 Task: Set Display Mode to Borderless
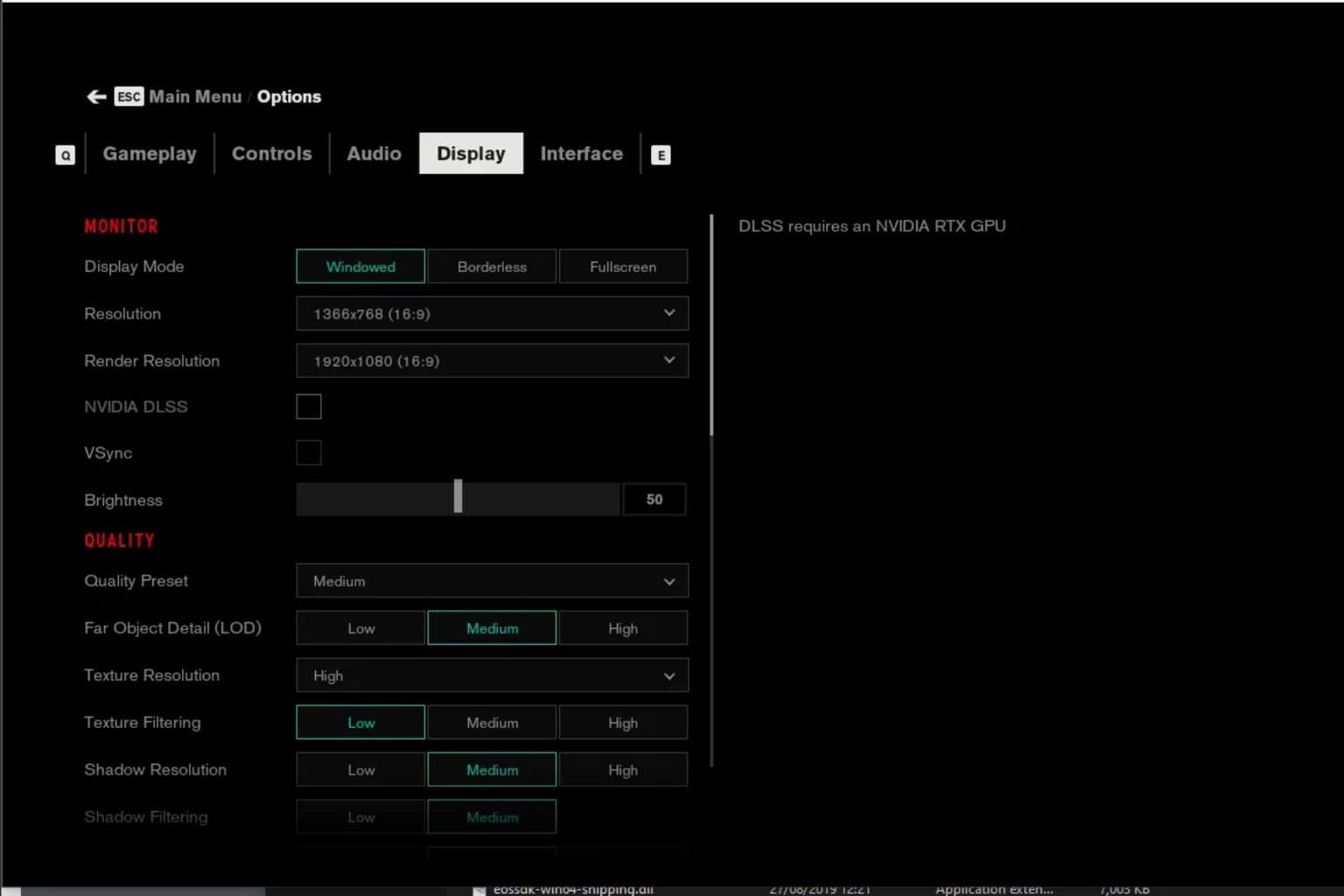(492, 266)
